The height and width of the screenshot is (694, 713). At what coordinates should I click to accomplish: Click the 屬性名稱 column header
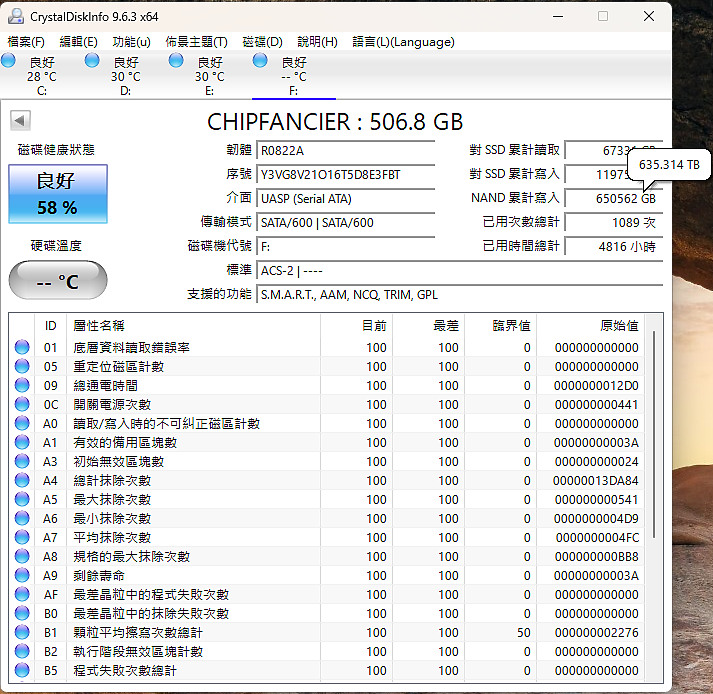tap(193, 326)
